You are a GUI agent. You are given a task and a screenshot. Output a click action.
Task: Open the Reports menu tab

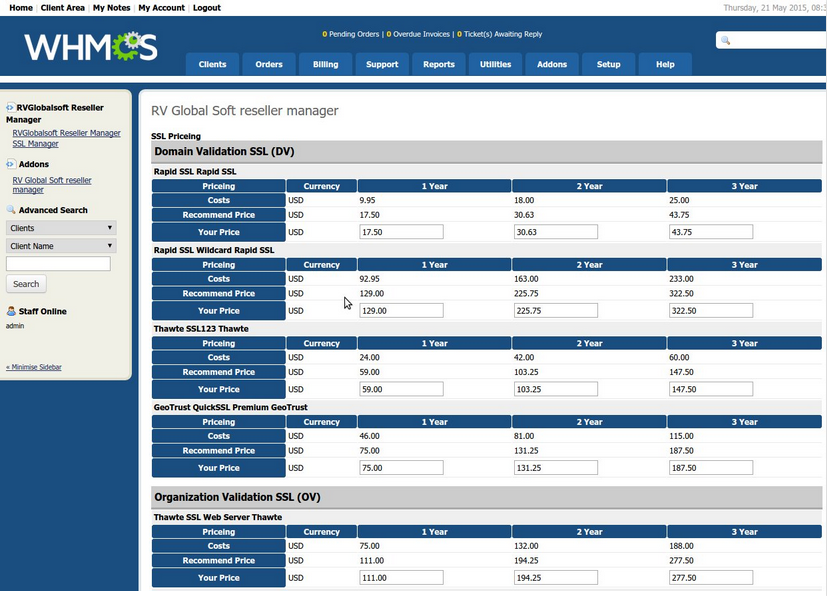click(x=439, y=64)
